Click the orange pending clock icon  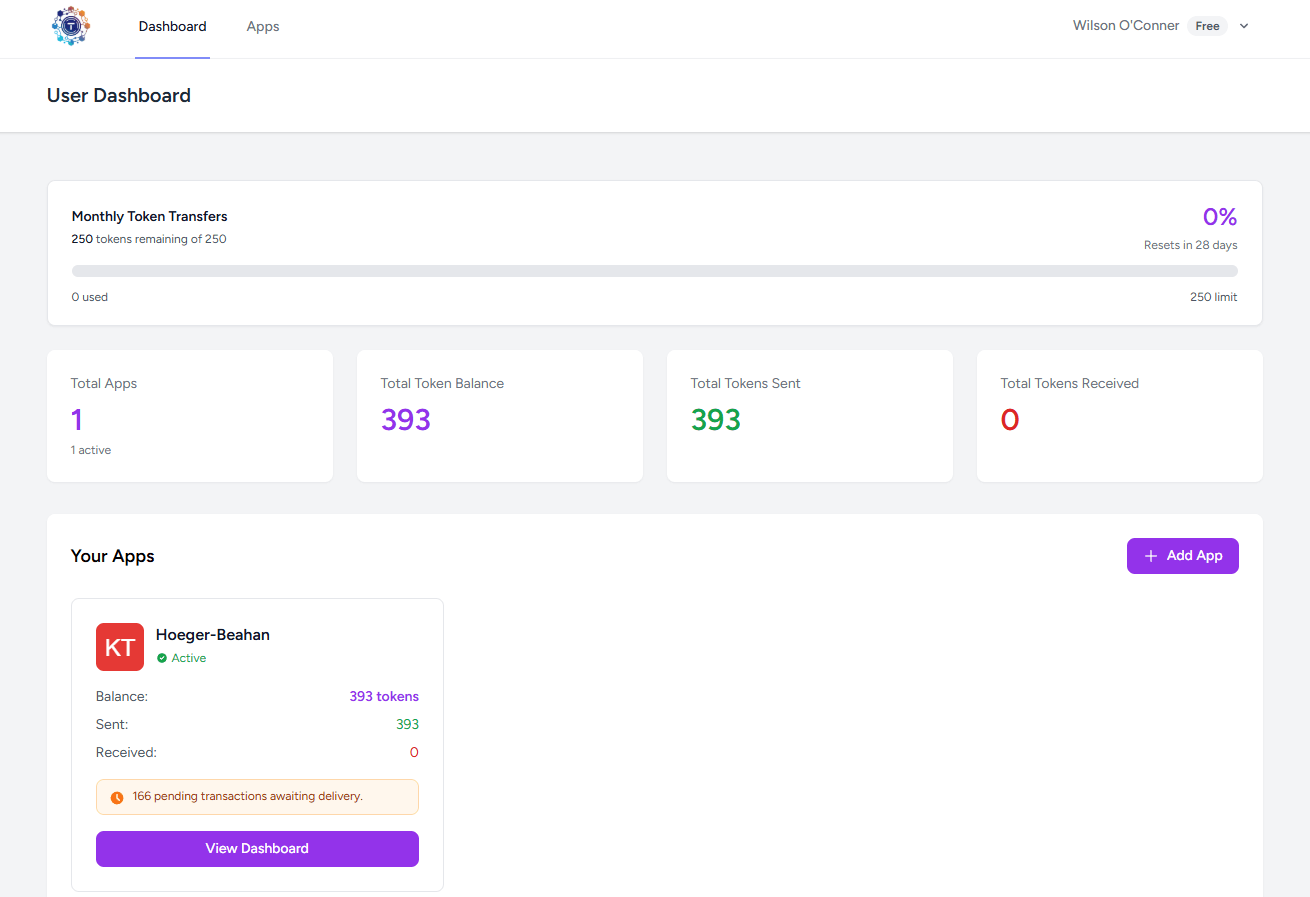pos(117,797)
